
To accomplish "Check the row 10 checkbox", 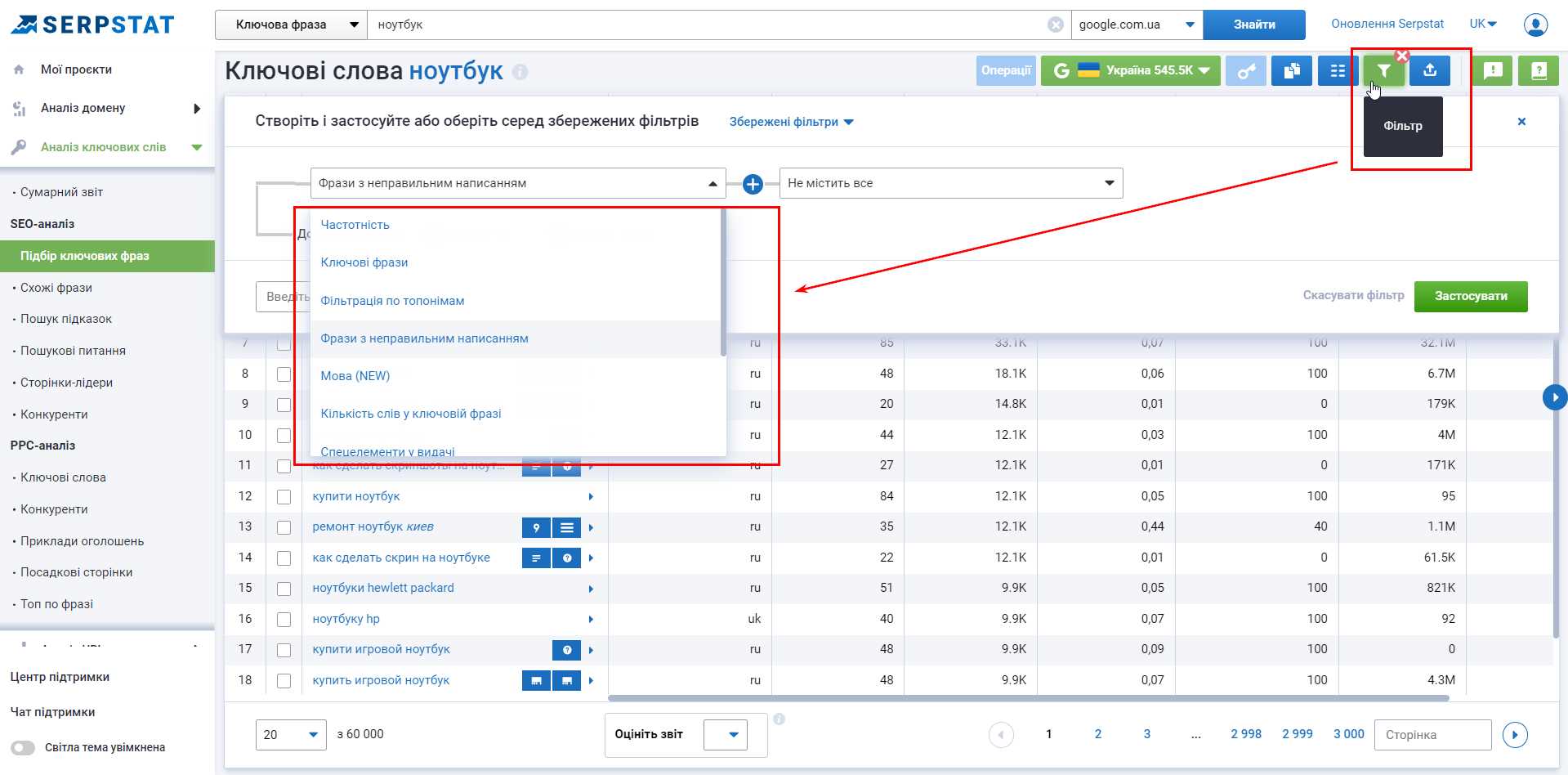I will pos(284,436).
